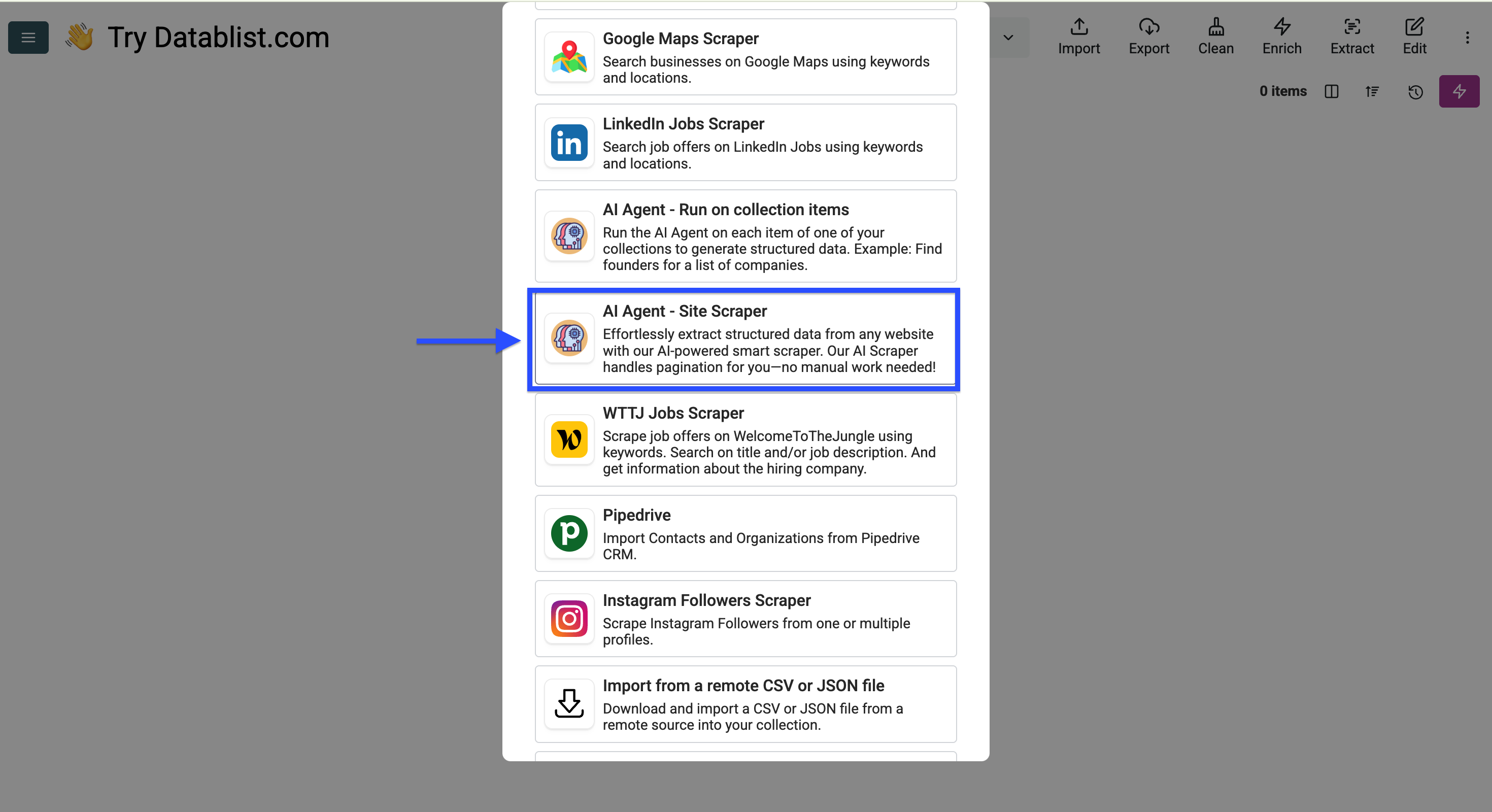Open the Clean tool
1492x812 pixels.
click(x=1216, y=37)
